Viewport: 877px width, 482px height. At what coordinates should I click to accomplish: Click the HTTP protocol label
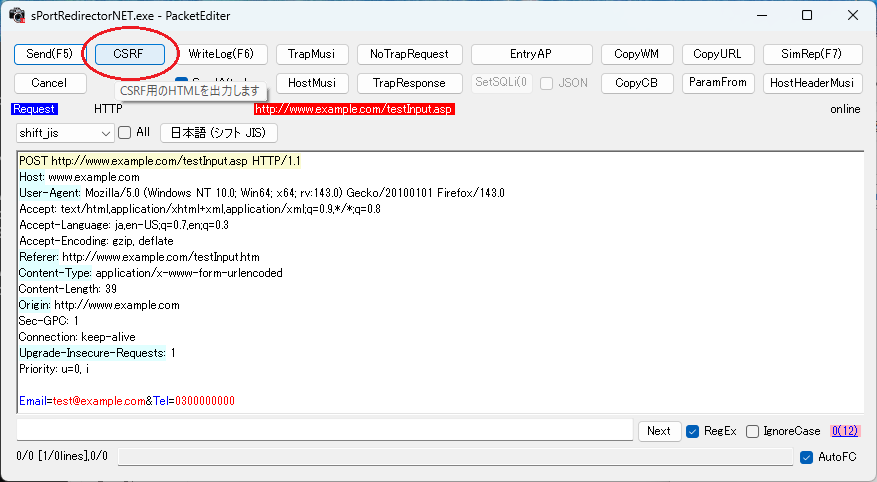click(x=108, y=109)
